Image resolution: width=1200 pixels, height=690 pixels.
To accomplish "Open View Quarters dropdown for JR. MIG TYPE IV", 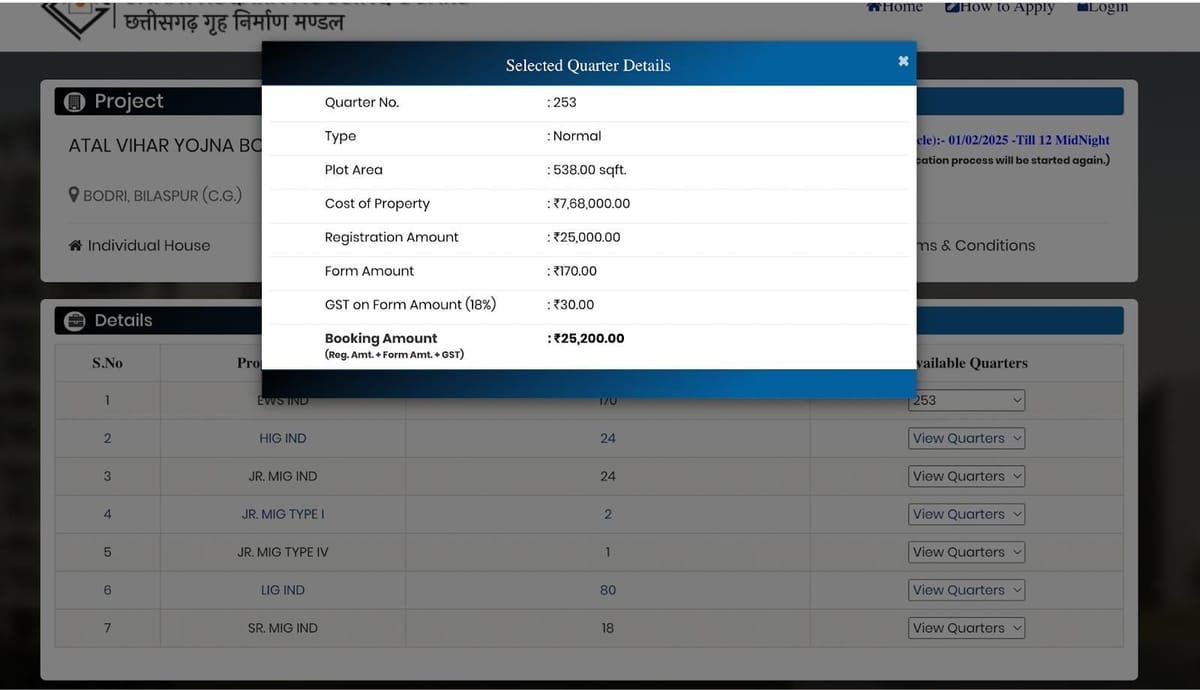I will [967, 552].
